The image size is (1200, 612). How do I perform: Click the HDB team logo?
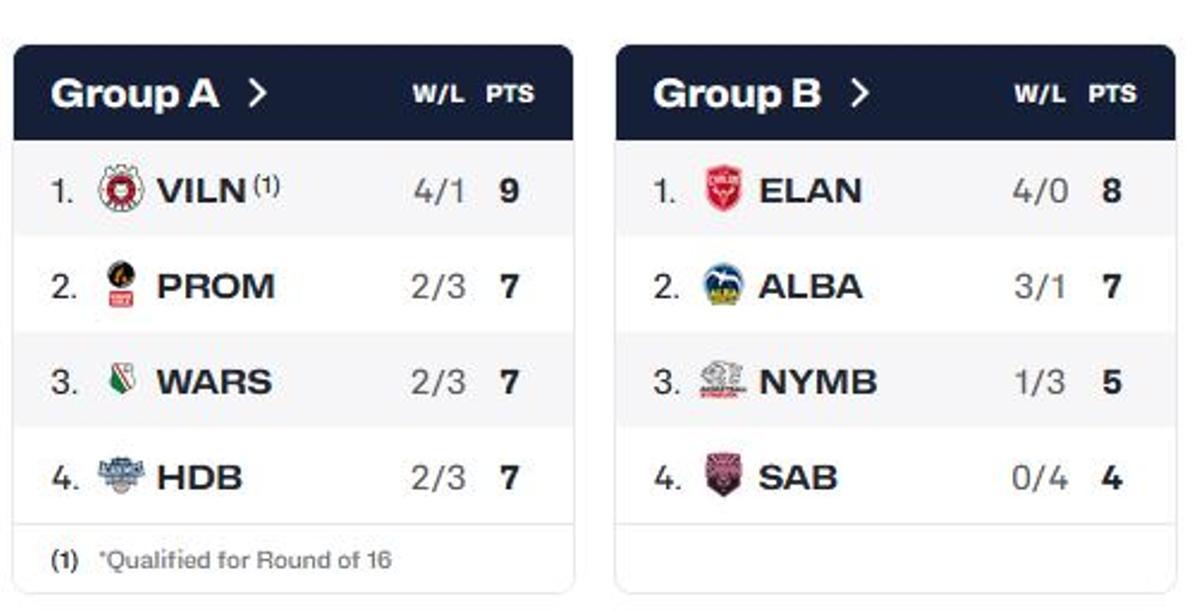[x=121, y=476]
